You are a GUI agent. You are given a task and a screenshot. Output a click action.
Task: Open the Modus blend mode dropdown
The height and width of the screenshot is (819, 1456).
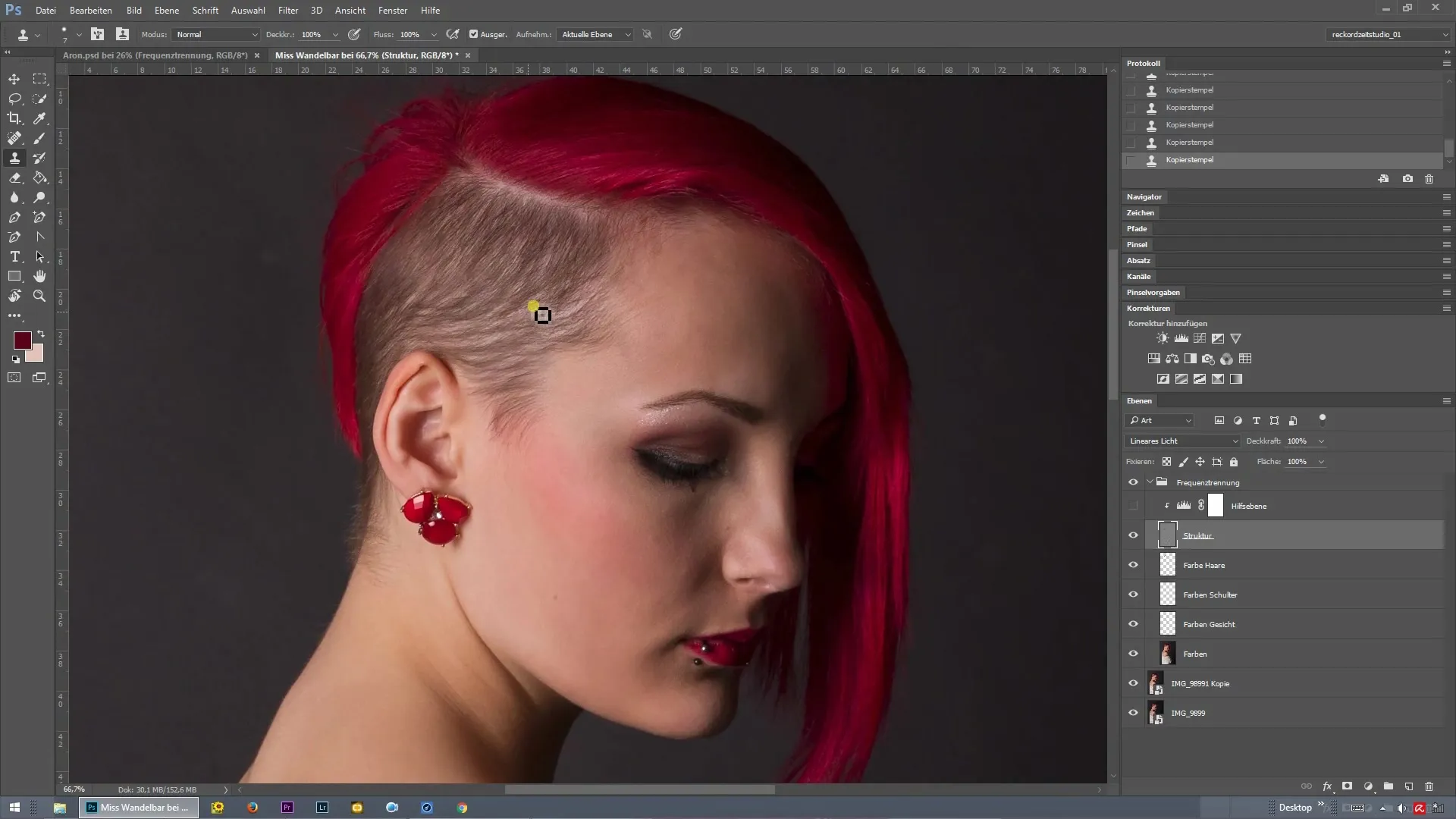(216, 34)
